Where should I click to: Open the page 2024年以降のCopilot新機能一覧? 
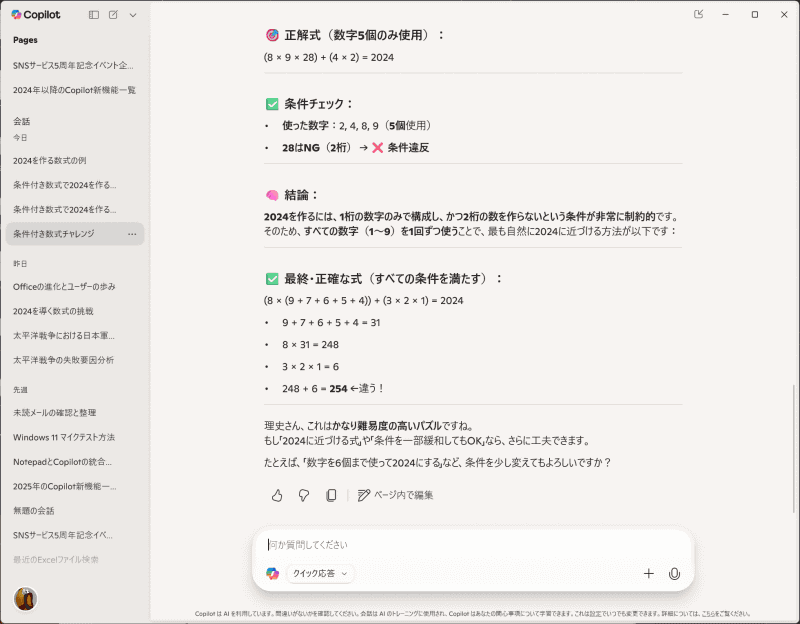point(77,89)
